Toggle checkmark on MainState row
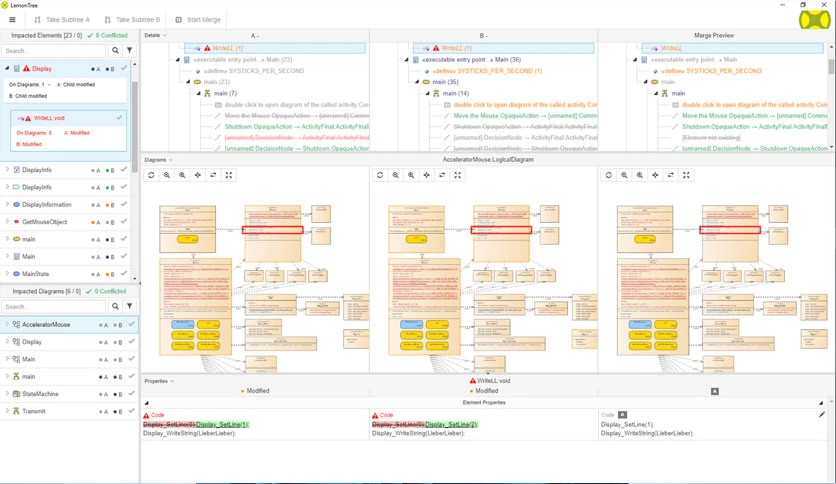Image resolution: width=836 pixels, height=484 pixels. 124,273
